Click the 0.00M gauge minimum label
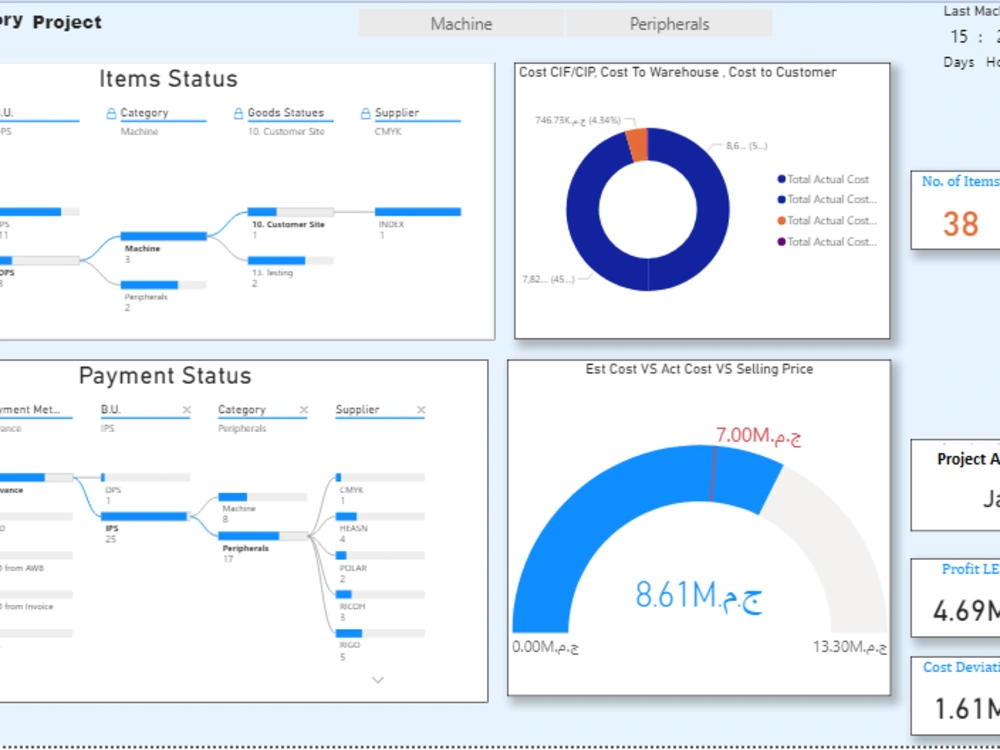This screenshot has width=1000, height=750. click(545, 647)
